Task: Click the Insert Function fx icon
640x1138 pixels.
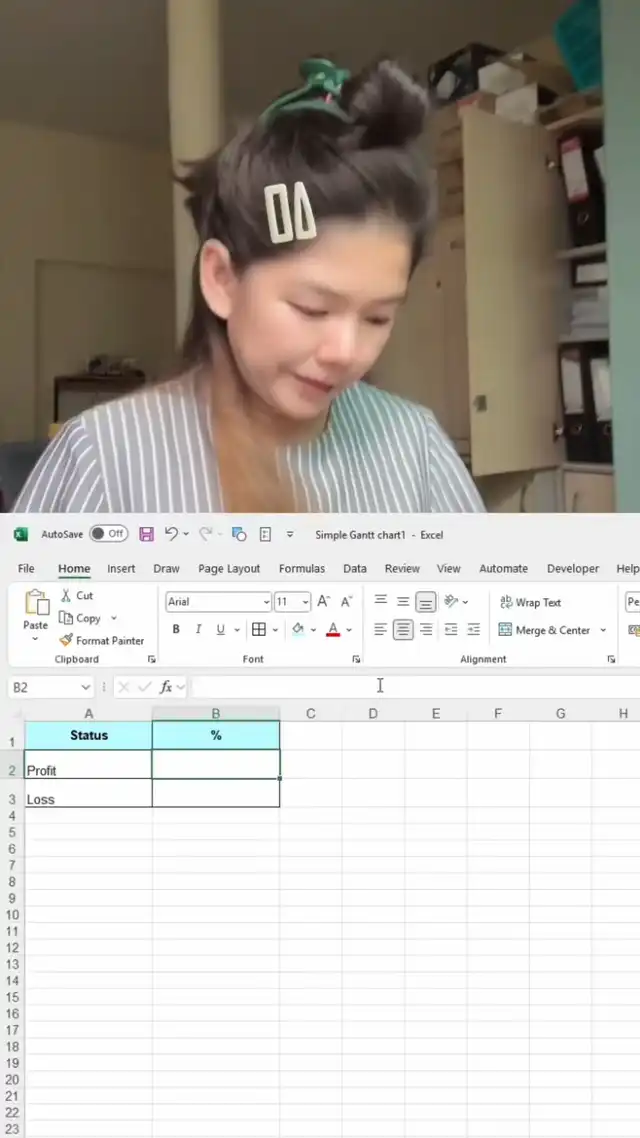Action: pos(167,687)
